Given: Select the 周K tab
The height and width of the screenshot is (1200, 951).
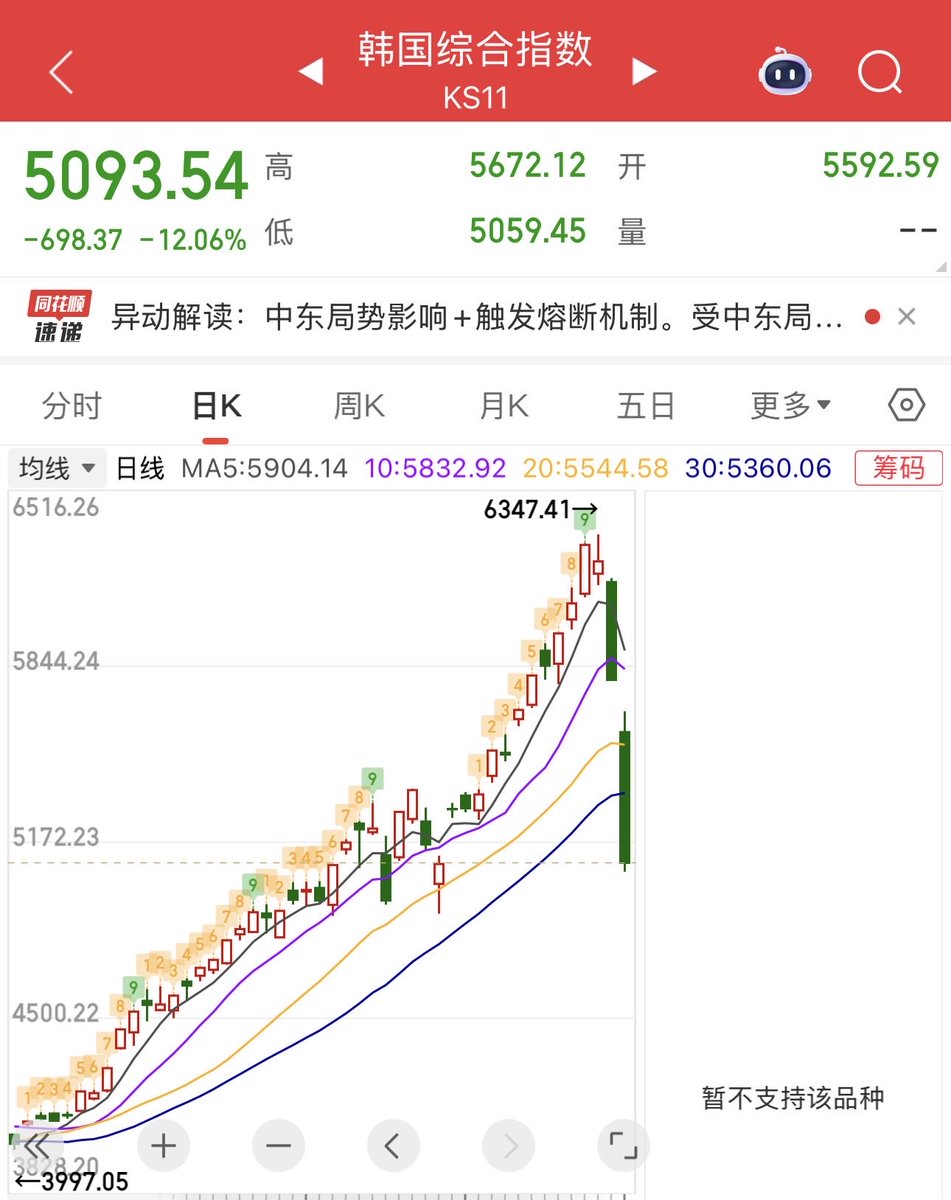Looking at the screenshot, I should [359, 406].
